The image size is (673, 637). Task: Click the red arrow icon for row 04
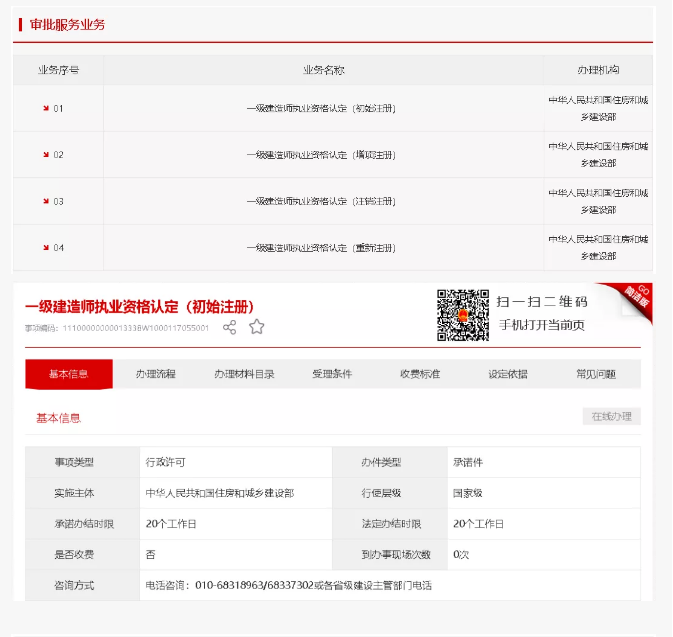(46, 247)
